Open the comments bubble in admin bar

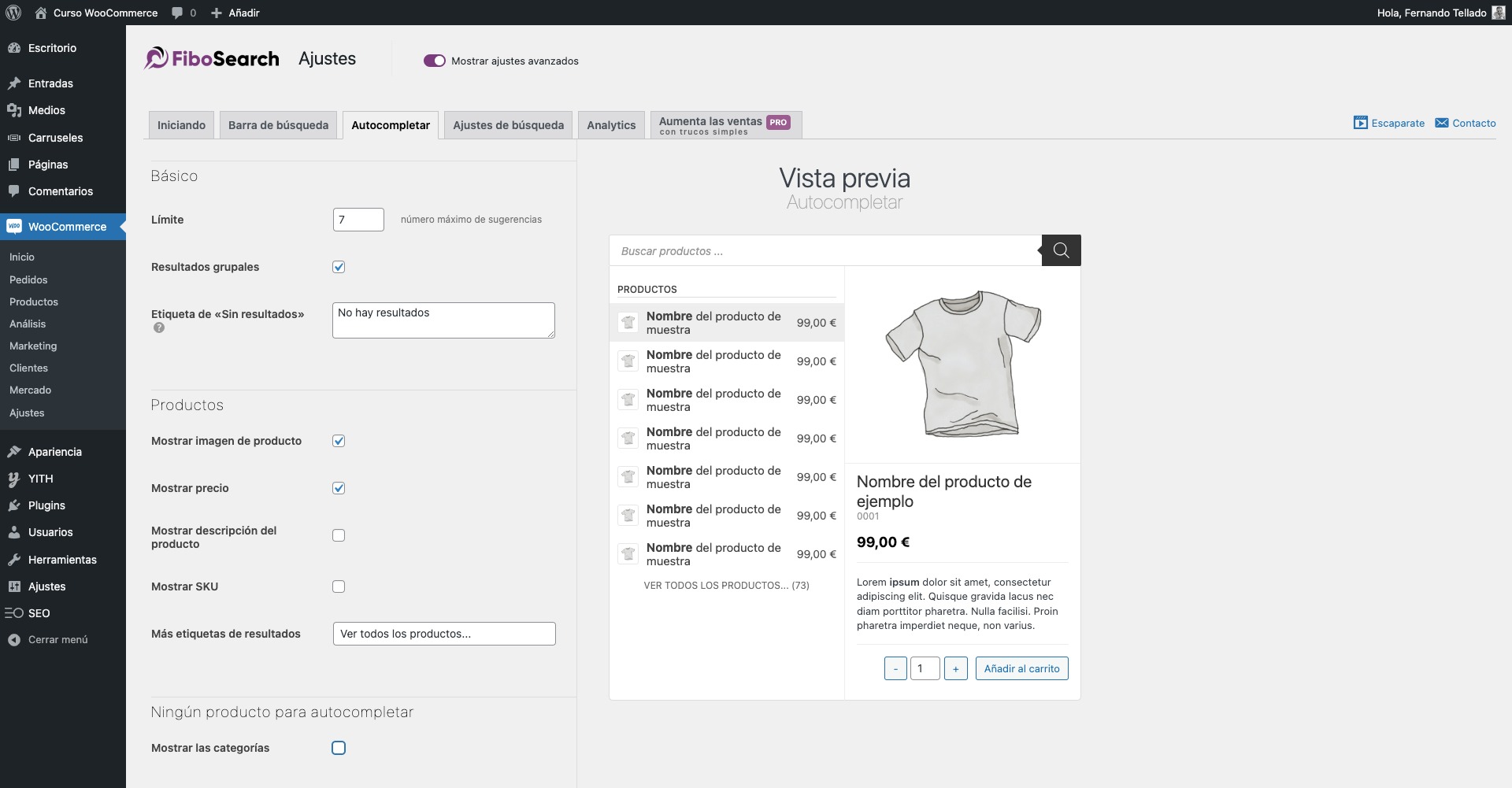coord(182,13)
